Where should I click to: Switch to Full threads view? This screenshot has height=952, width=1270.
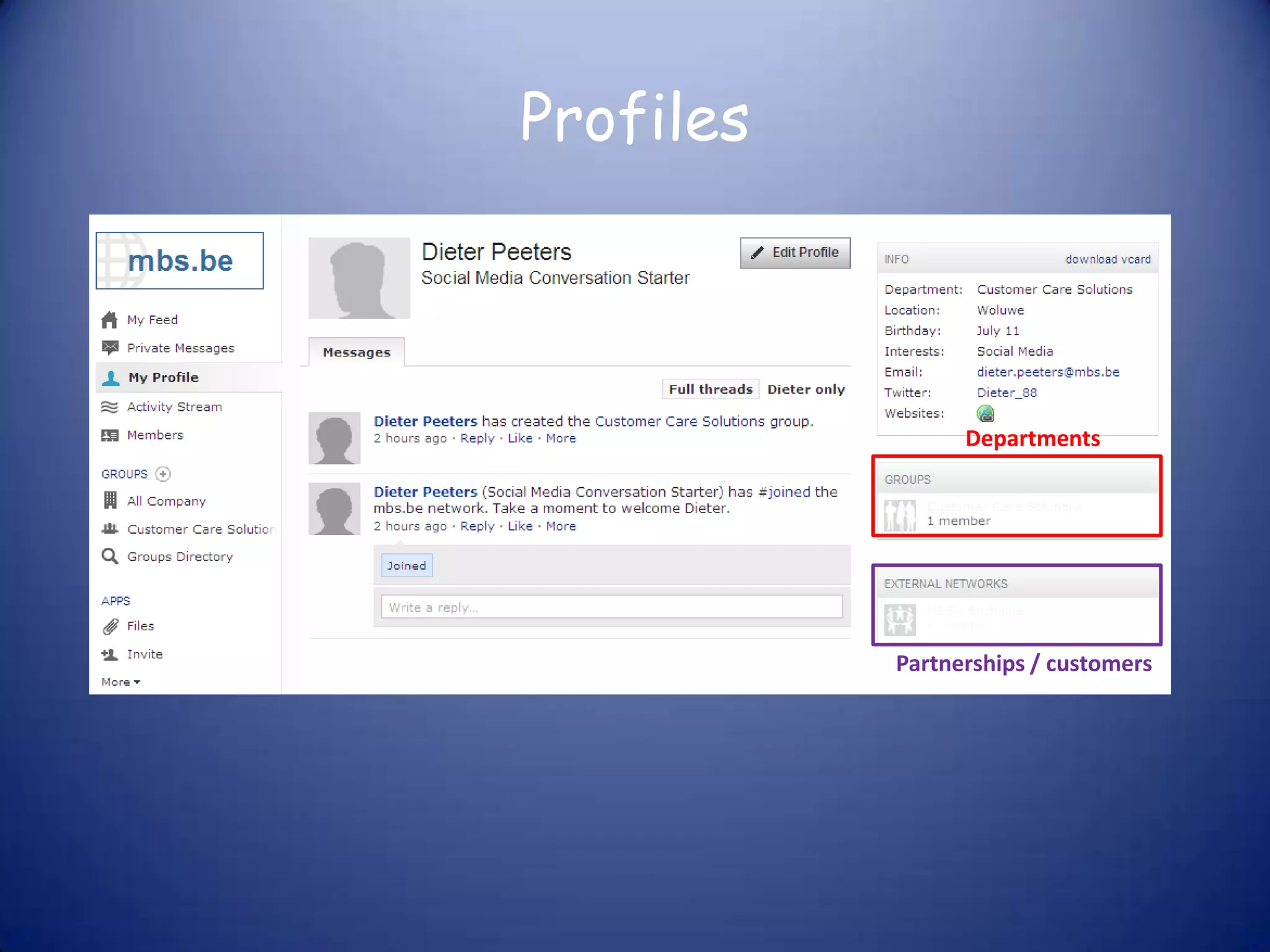(711, 389)
